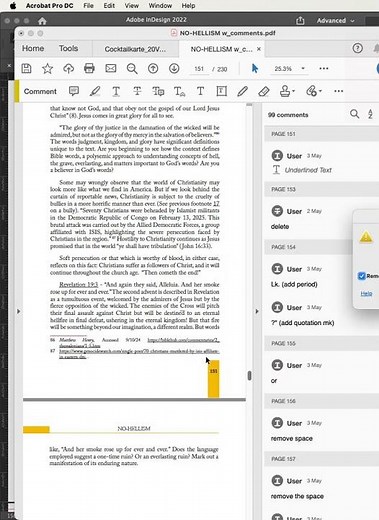
Task: Open more toolbar options ellipsis
Action: 324,69
